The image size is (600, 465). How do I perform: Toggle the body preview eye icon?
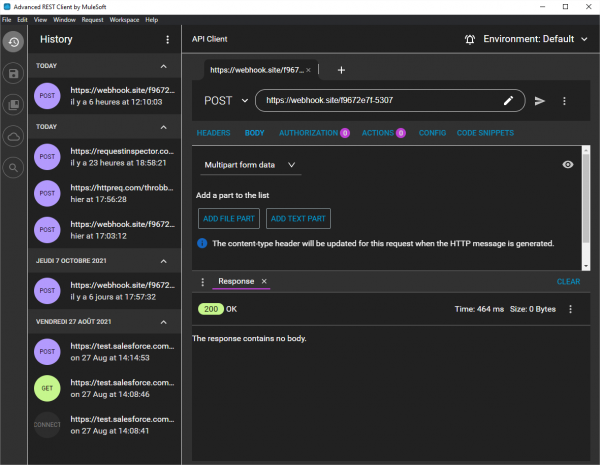568,164
